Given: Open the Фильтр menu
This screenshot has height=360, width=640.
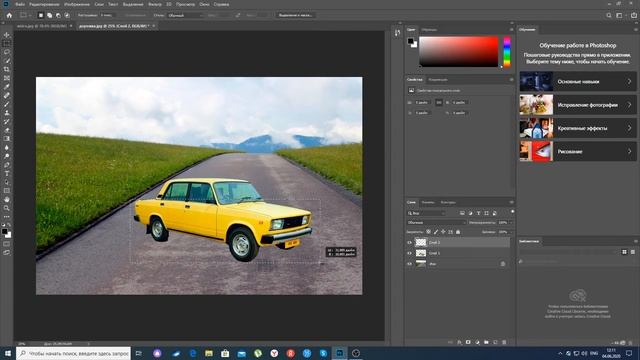Looking at the screenshot, I should [x=155, y=4].
